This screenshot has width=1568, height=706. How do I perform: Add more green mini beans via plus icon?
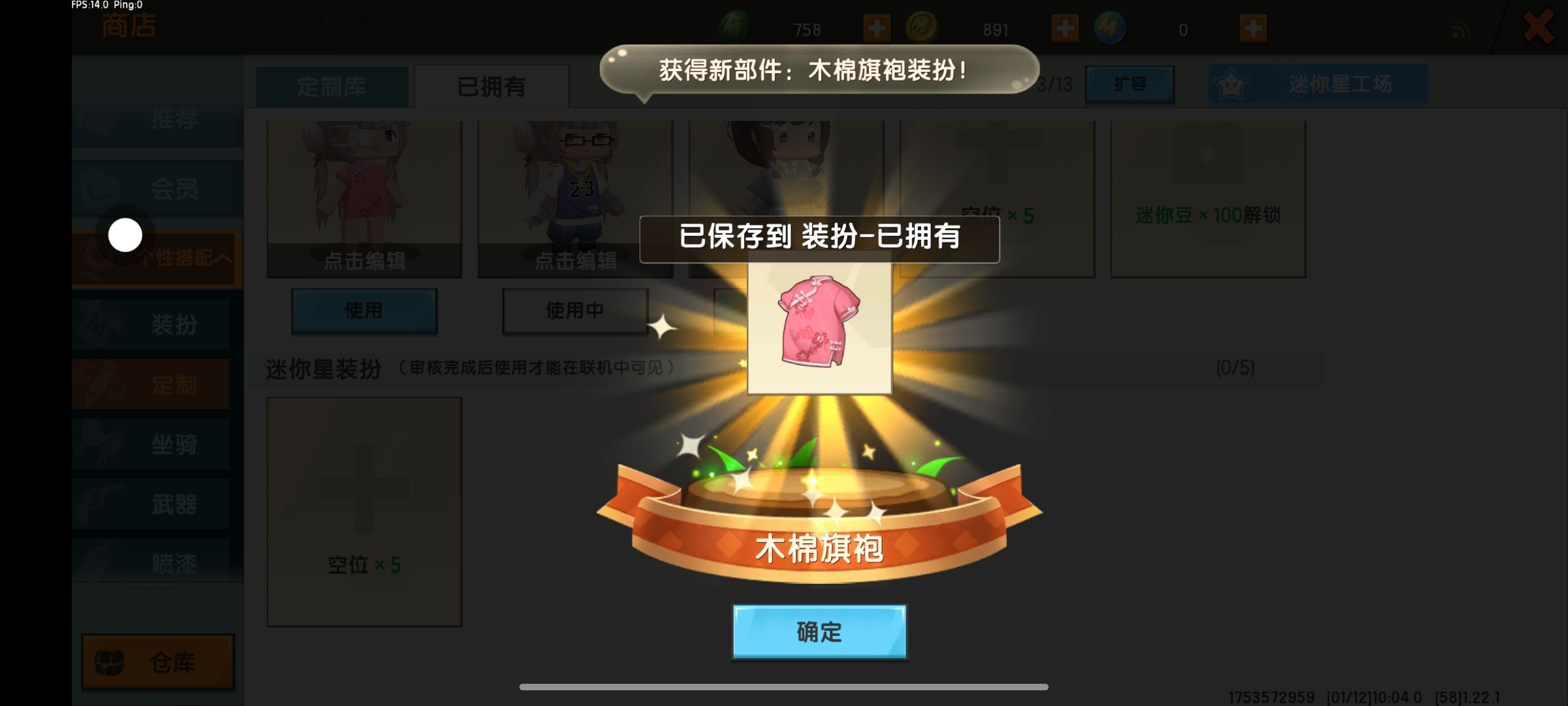tap(877, 29)
